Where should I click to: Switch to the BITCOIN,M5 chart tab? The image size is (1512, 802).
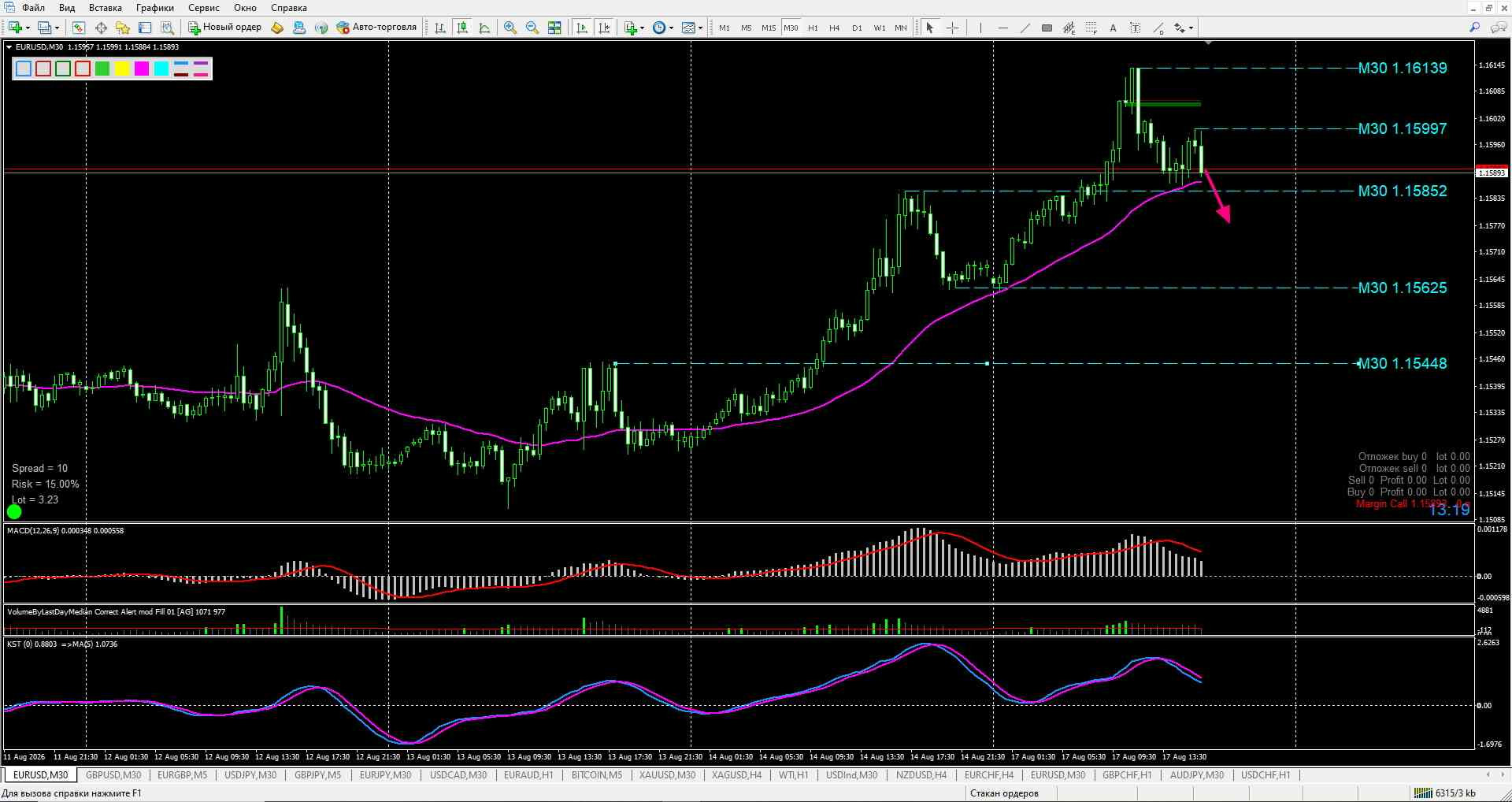tap(597, 775)
